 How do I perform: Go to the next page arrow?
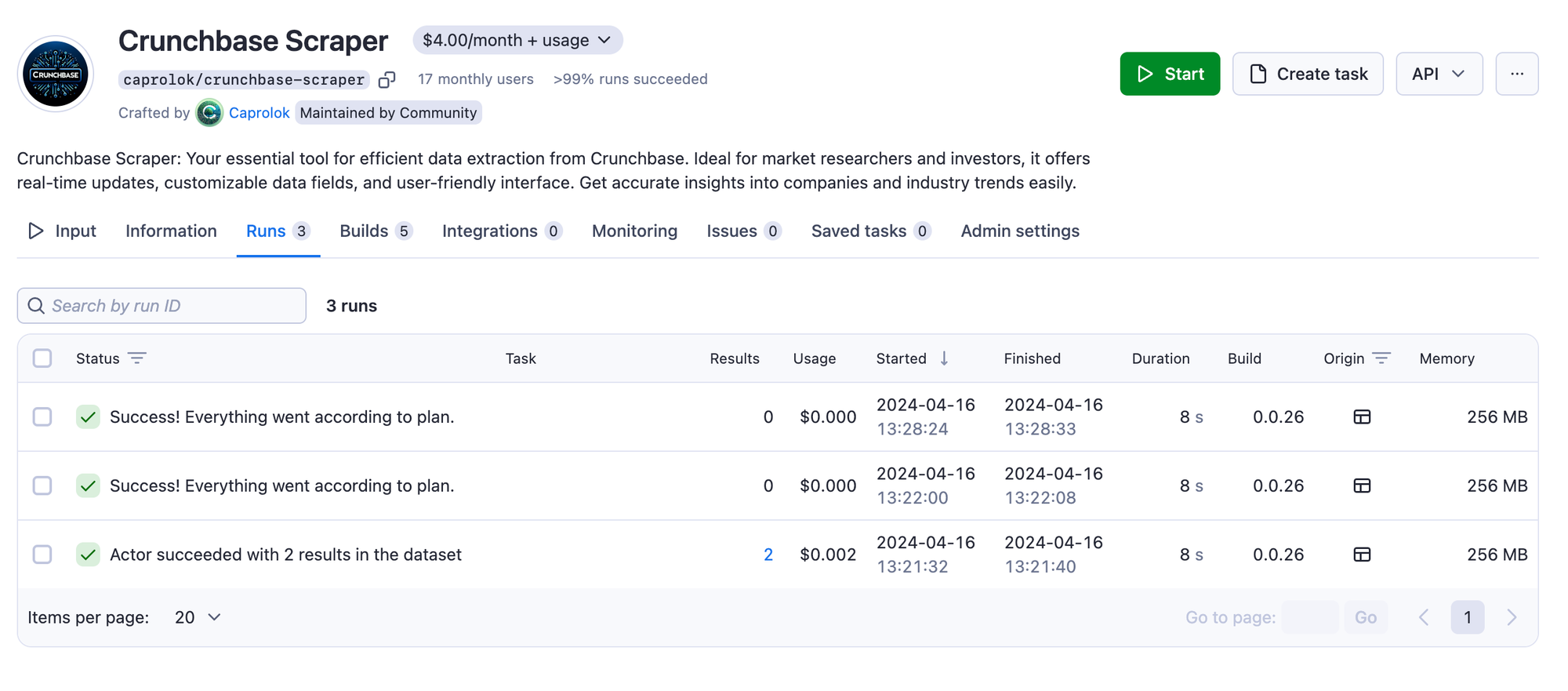point(1512,617)
